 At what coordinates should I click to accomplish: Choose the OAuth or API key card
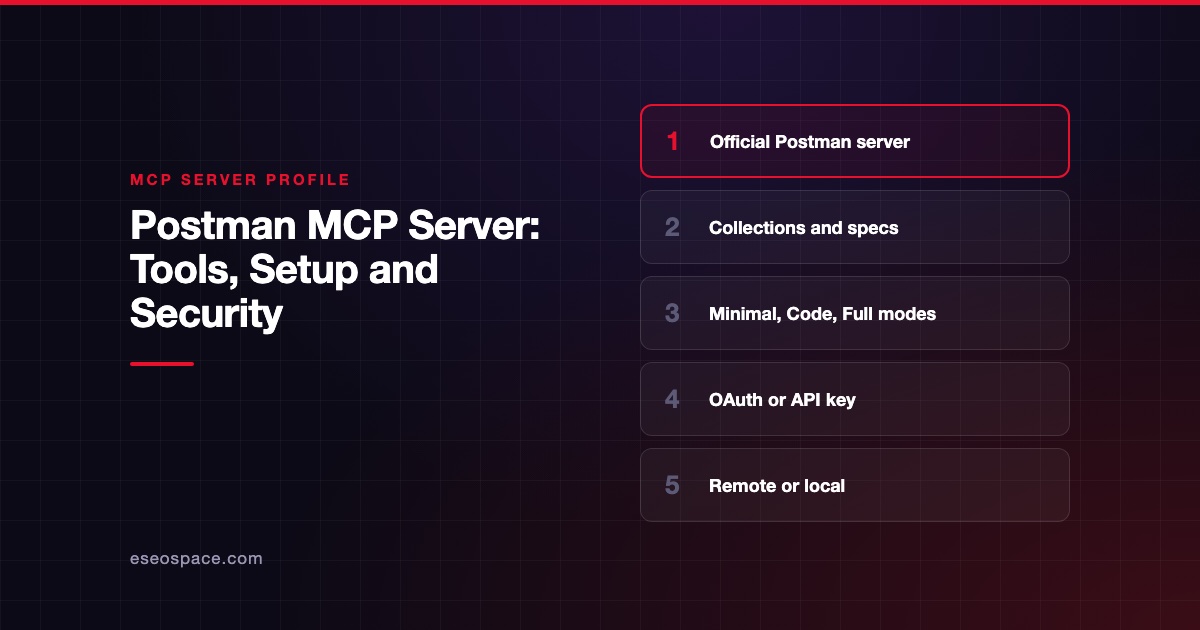855,399
